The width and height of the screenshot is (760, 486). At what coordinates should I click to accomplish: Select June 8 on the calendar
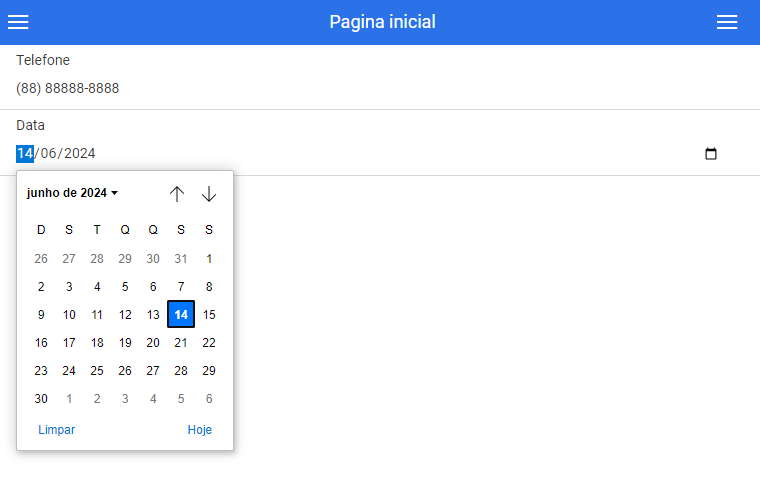[209, 287]
